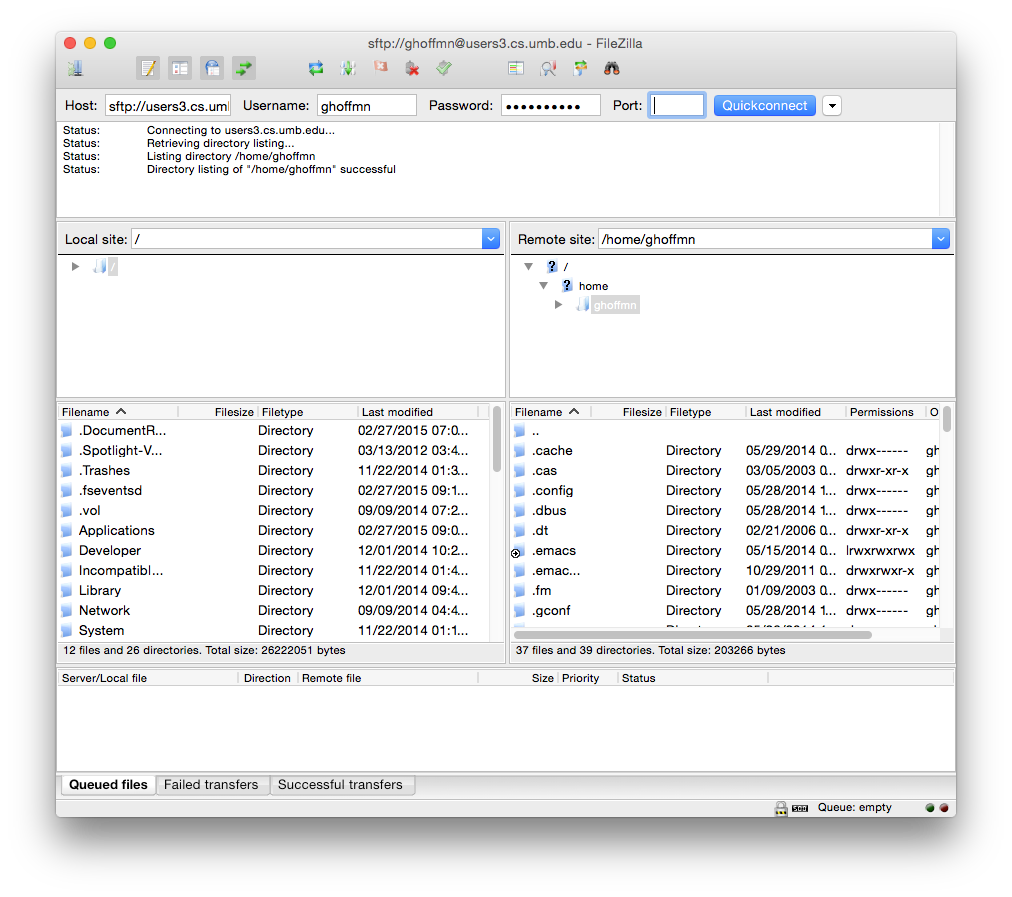Screen dimensions: 1012x897
Task: Reconnect to last server with checkmark icon
Action: click(444, 68)
